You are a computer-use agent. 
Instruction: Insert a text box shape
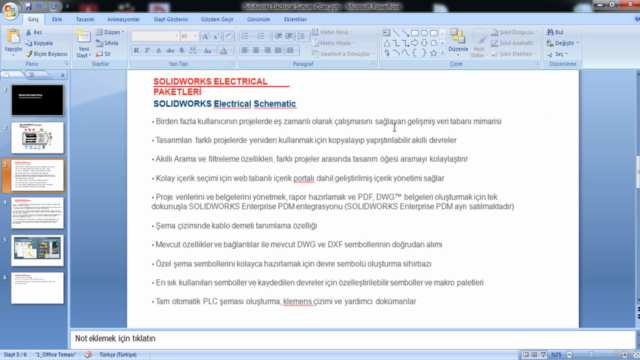pyautogui.click(x=386, y=33)
